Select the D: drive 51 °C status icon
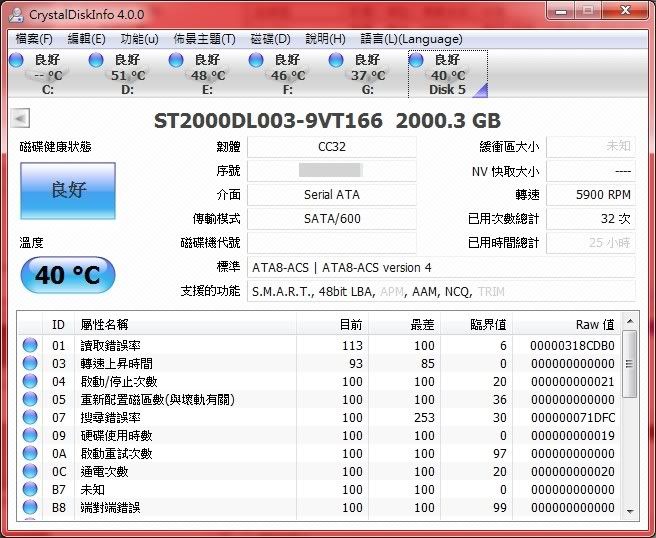 96,61
